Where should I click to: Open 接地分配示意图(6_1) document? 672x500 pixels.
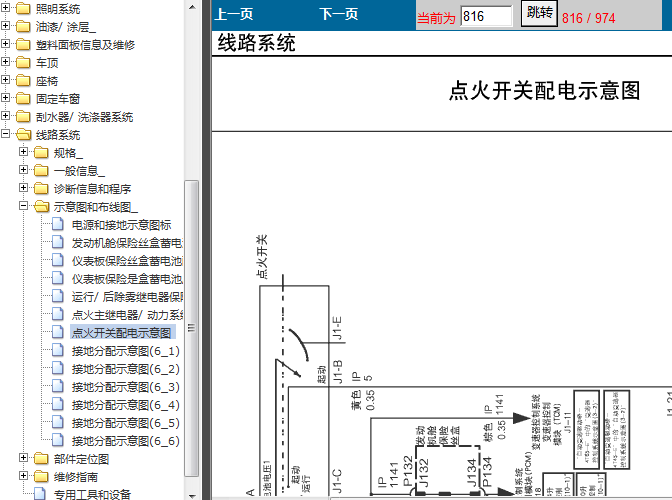pos(126,350)
